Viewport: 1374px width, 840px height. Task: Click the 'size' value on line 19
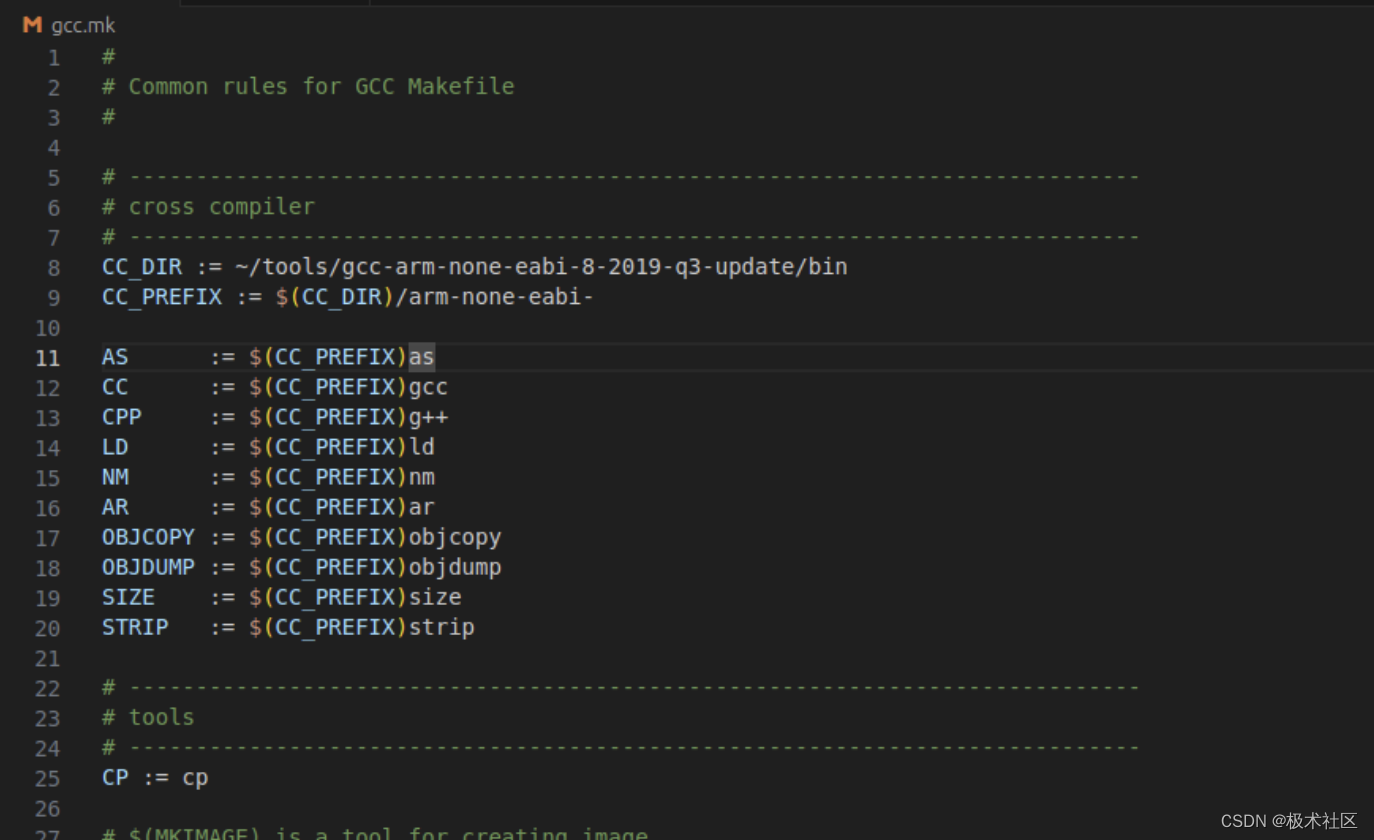(x=435, y=597)
